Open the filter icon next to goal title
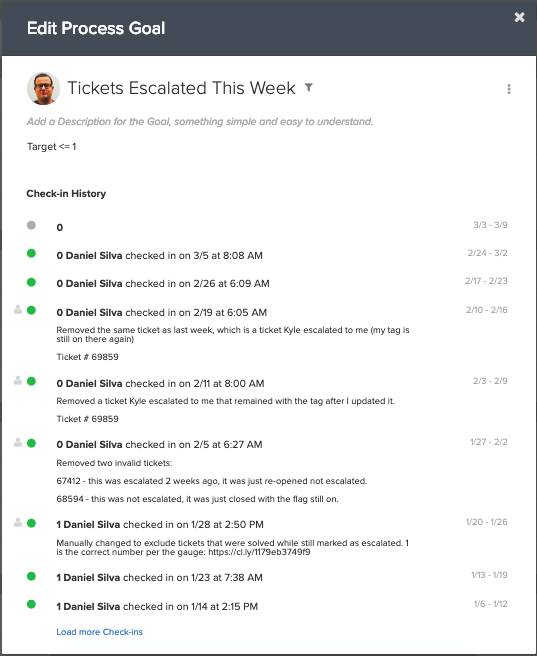This screenshot has height=656, width=537. point(309,87)
